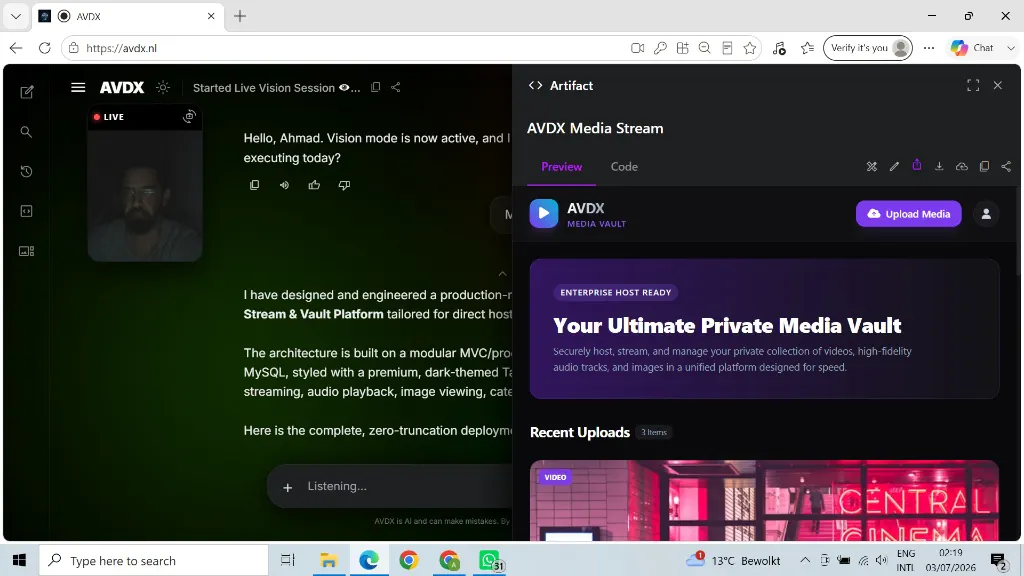Open chat history in the sidebar
1024x576 pixels.
coord(26,172)
